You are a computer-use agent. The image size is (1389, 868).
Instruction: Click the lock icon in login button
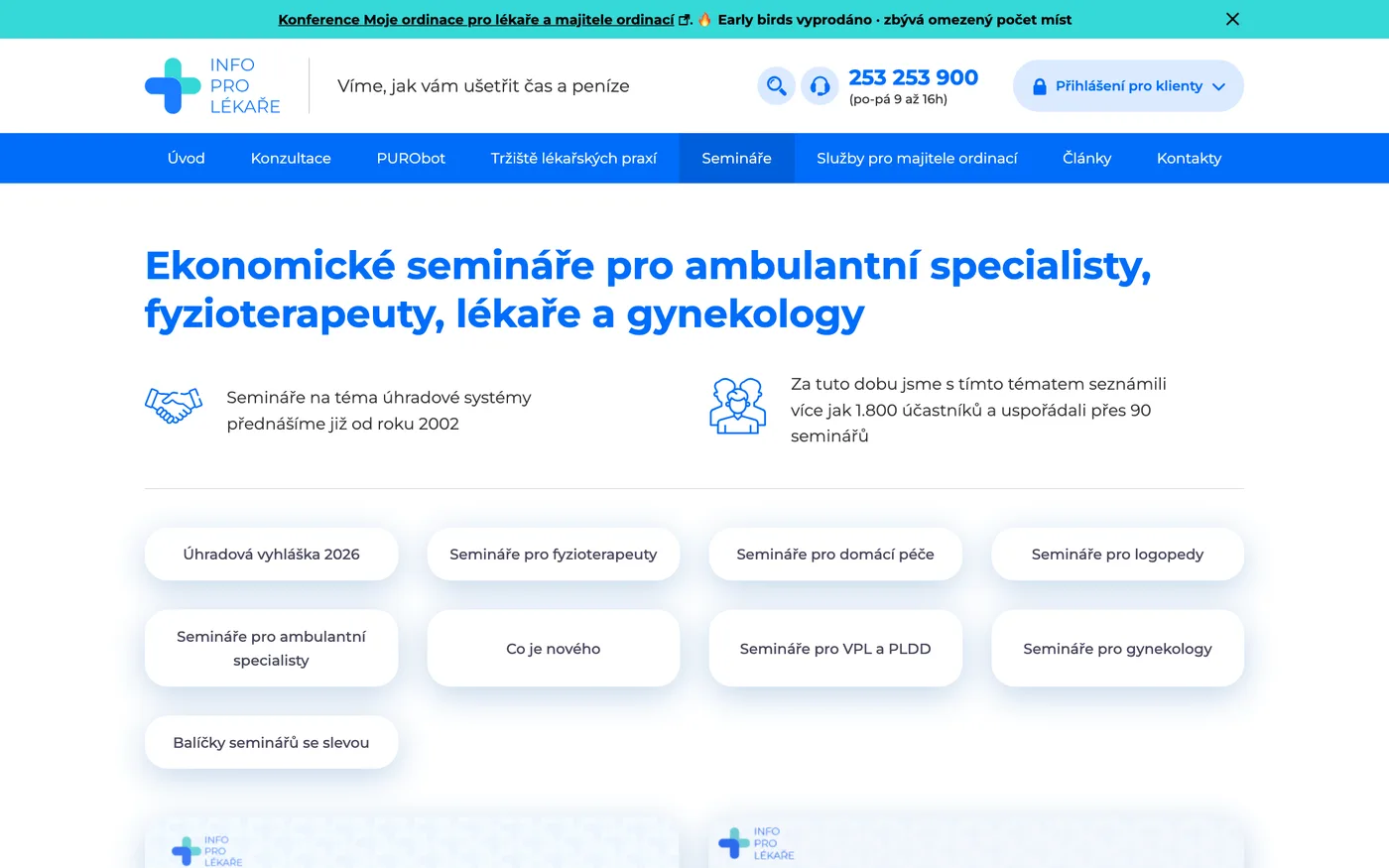tap(1040, 86)
